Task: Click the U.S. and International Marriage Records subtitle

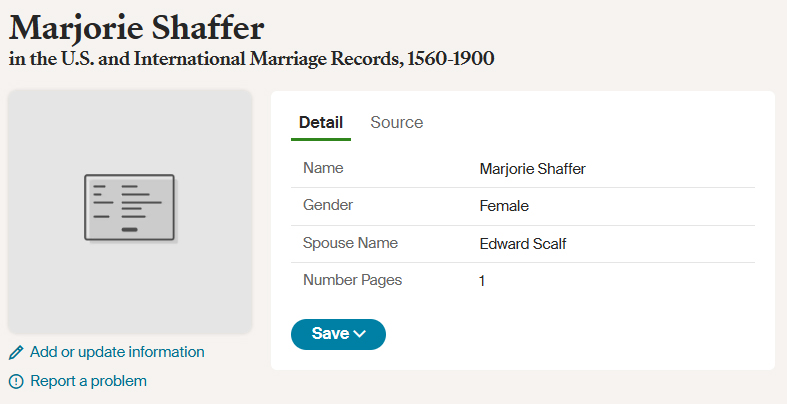Action: click(251, 59)
